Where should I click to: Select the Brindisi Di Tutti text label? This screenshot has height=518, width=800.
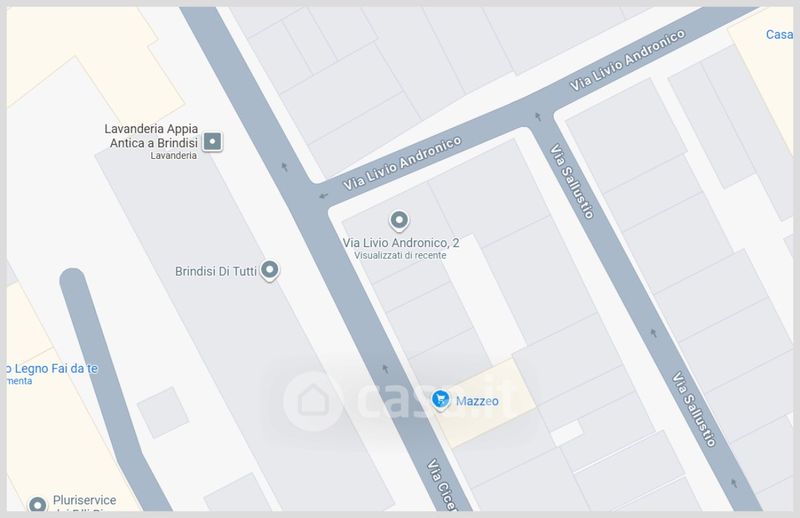click(216, 271)
